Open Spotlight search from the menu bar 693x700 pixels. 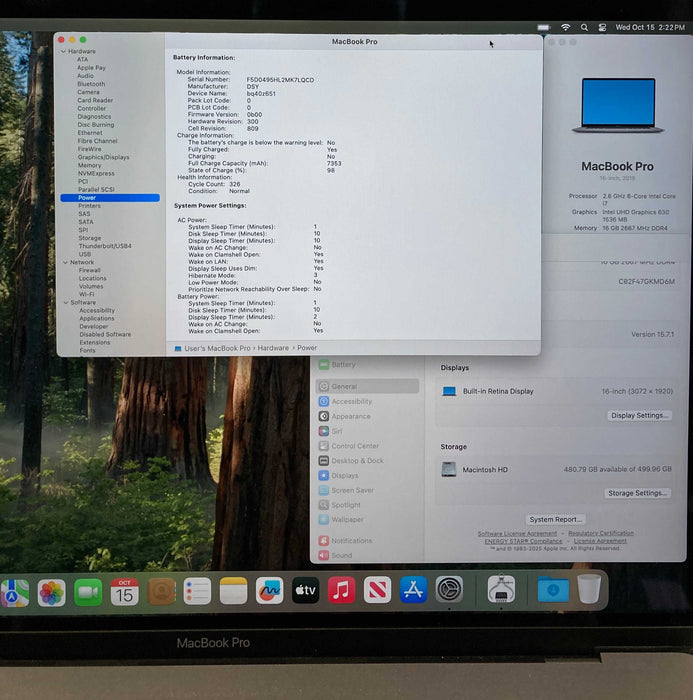tap(586, 27)
